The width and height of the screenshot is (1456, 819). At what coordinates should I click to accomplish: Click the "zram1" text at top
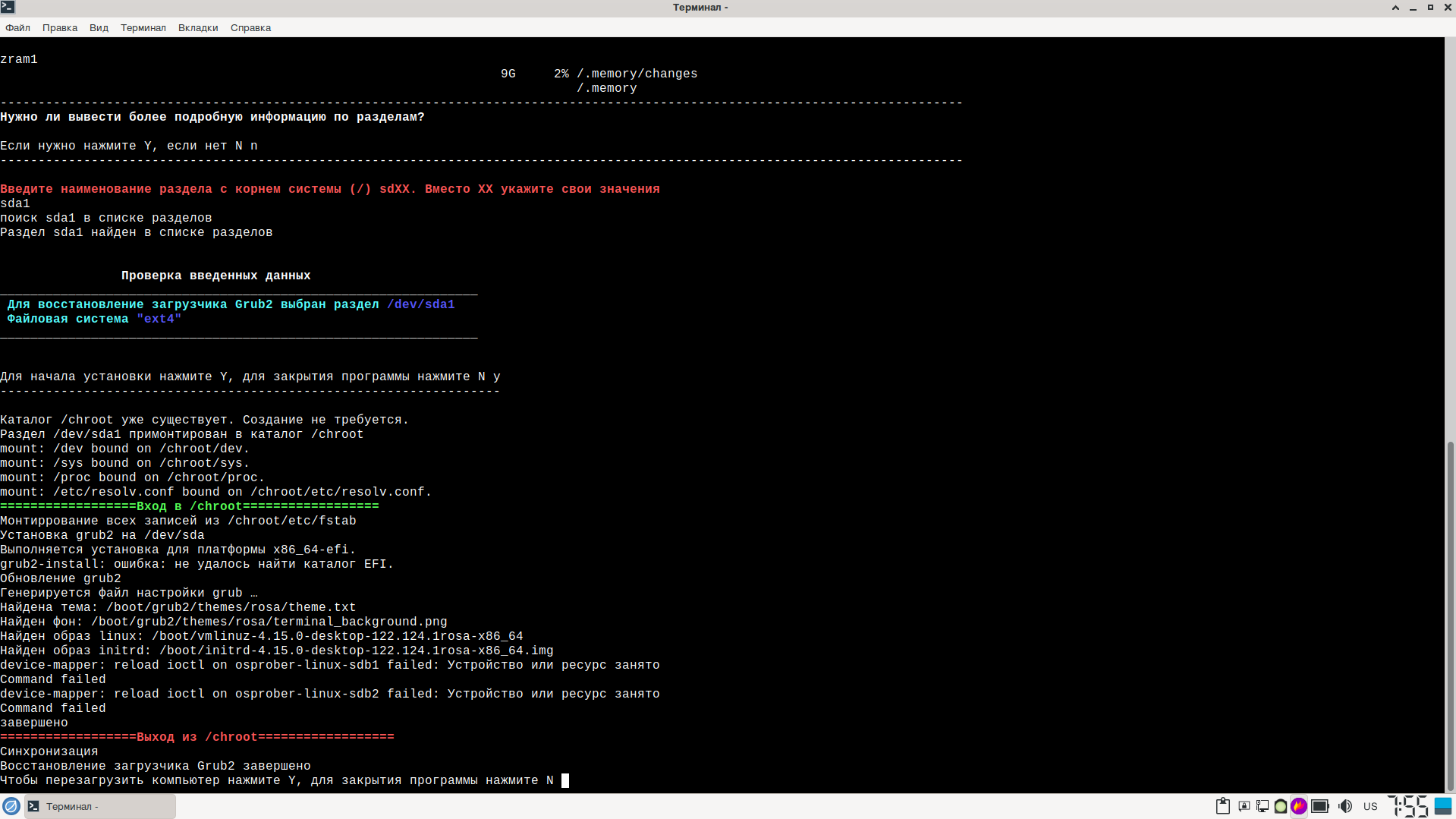click(x=19, y=59)
